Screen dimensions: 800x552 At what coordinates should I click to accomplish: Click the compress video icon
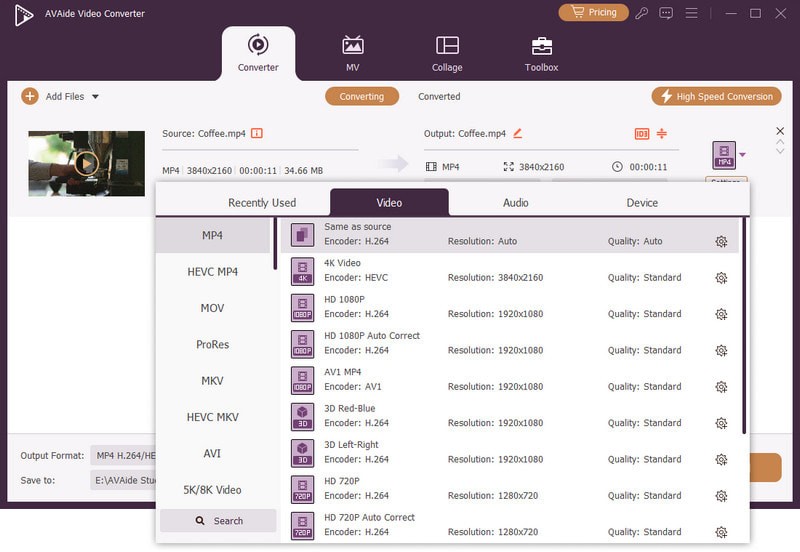coord(662,134)
